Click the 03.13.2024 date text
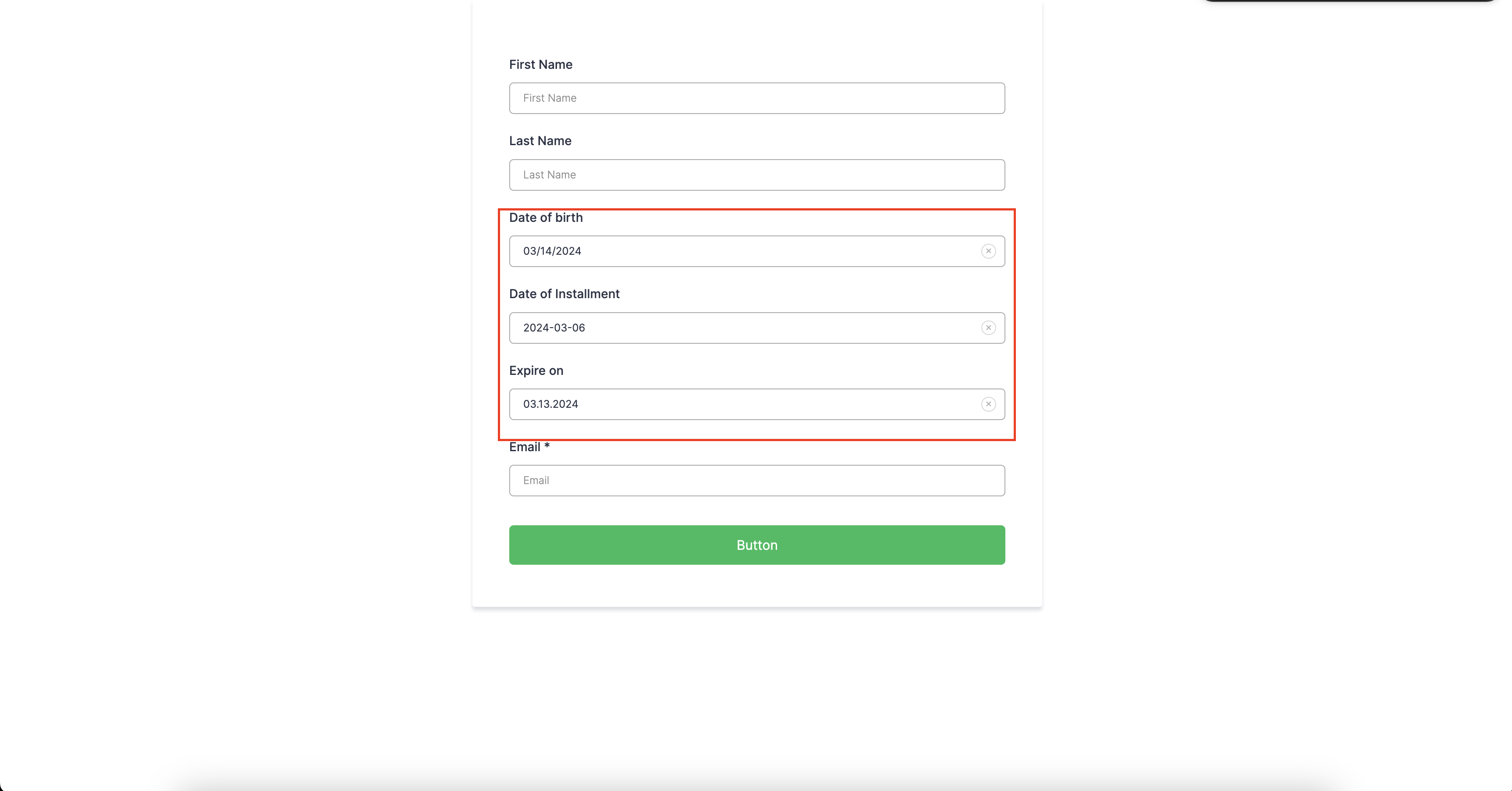Image resolution: width=1512 pixels, height=791 pixels. pos(550,404)
